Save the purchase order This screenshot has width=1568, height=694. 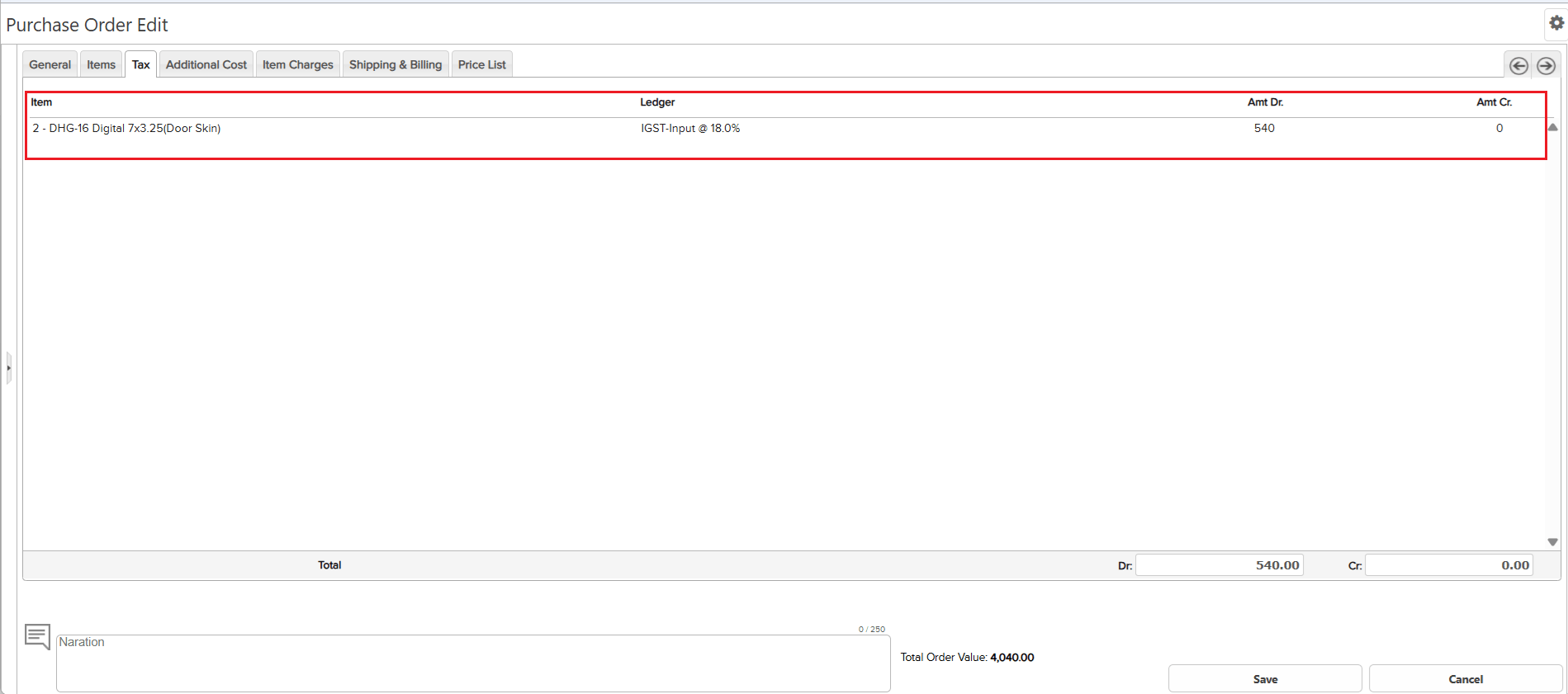[1265, 679]
